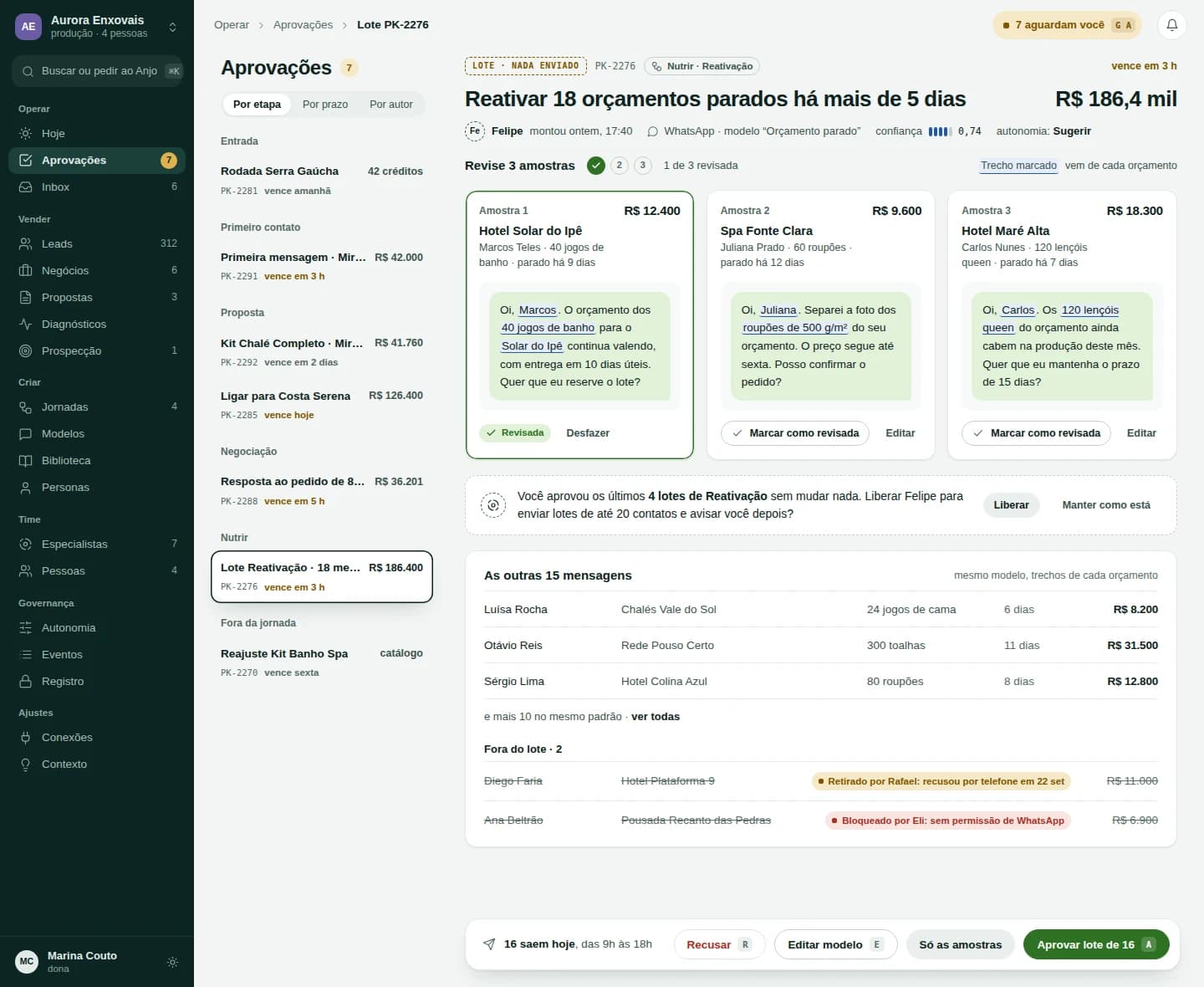Click the Negócios icon in sidebar
This screenshot has width=1204, height=987.
(26, 270)
